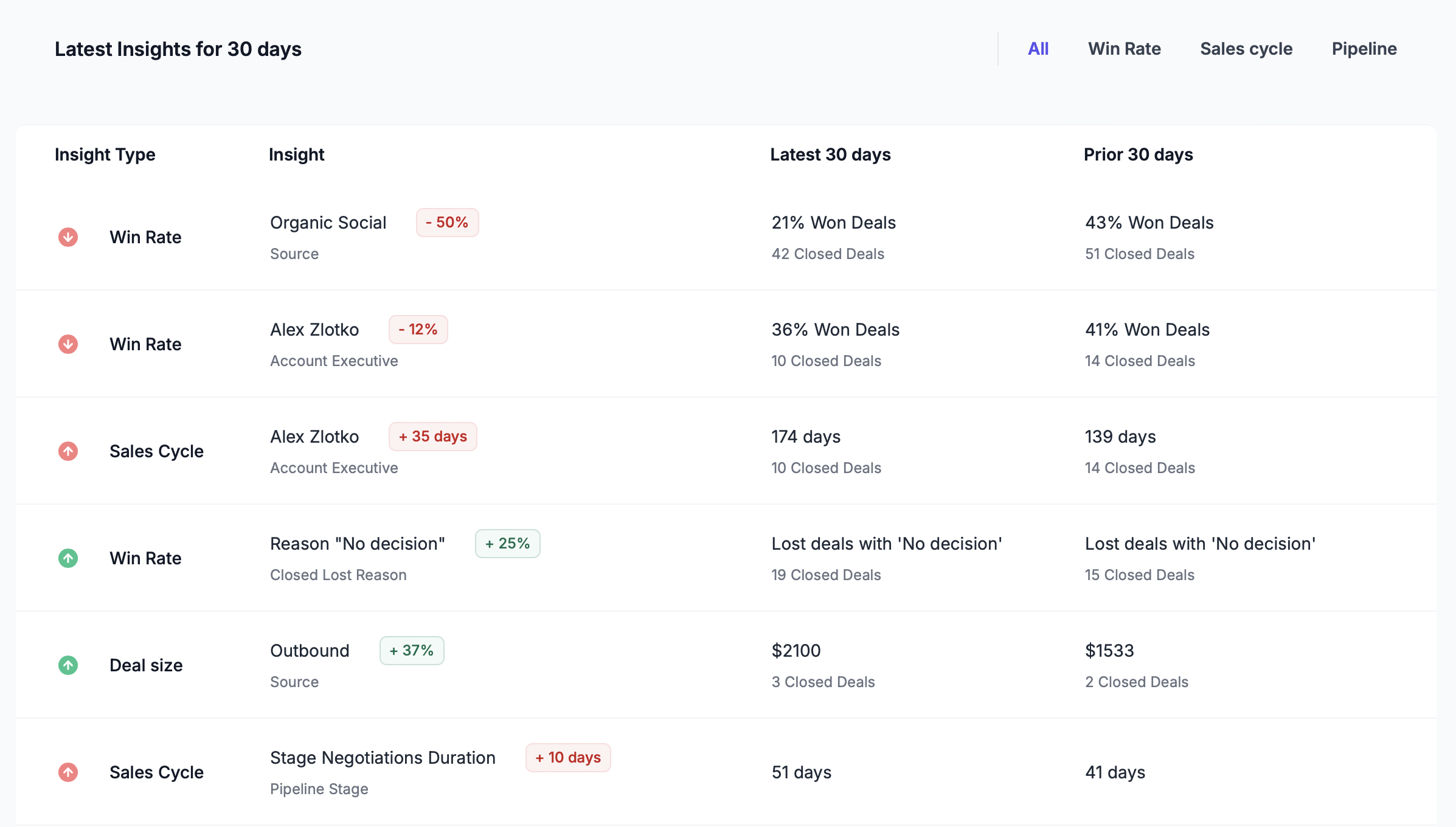Click the +37% badge for Outbound
Image resolution: width=1456 pixels, height=827 pixels.
coord(412,651)
